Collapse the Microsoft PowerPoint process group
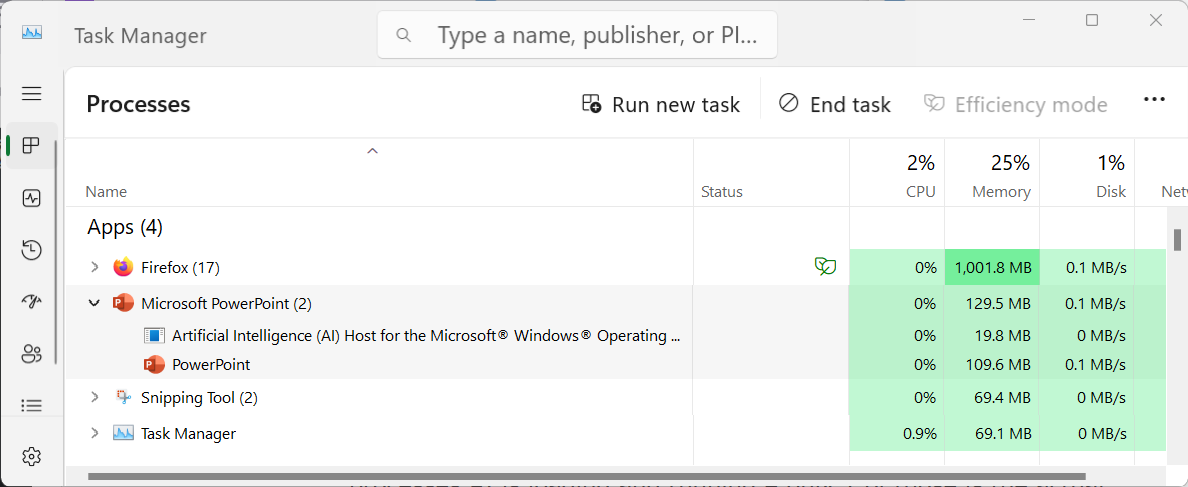 (95, 303)
